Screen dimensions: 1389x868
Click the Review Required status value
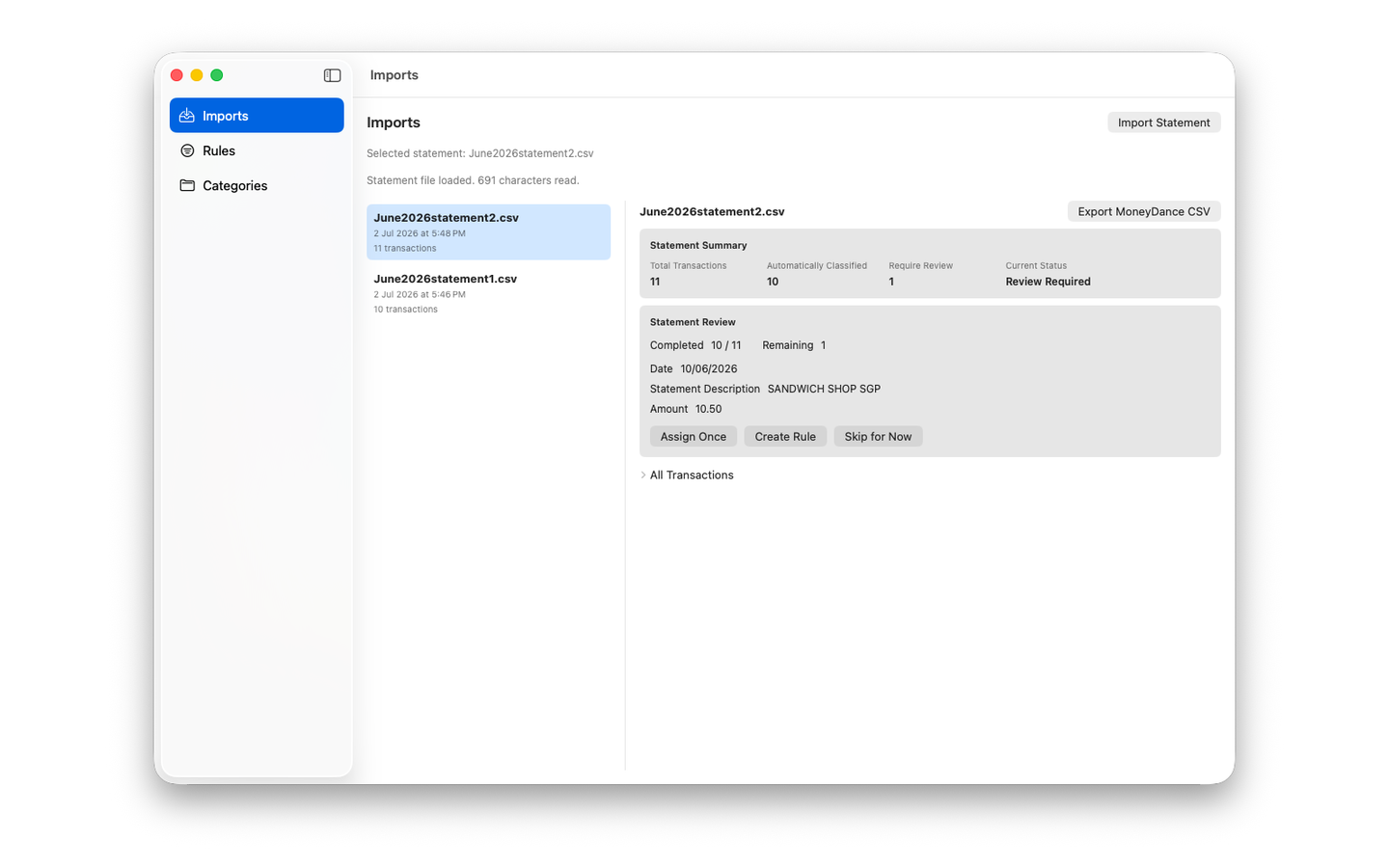click(1049, 282)
